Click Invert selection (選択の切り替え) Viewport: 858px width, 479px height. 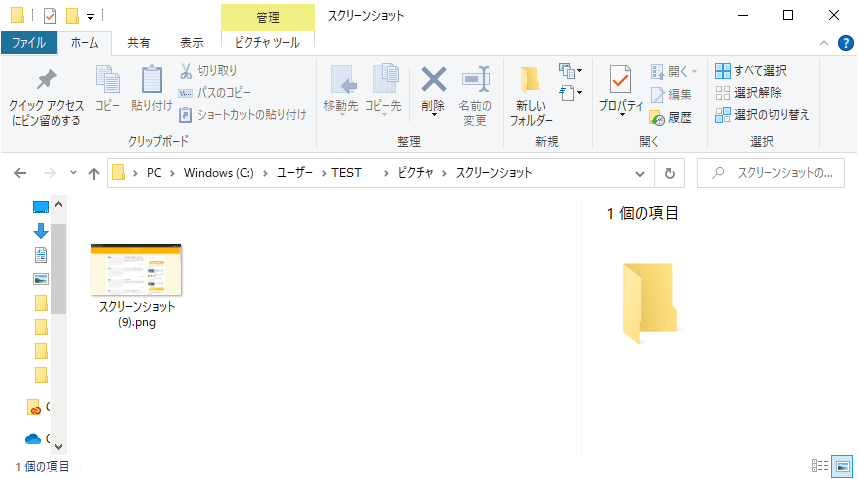(x=762, y=114)
